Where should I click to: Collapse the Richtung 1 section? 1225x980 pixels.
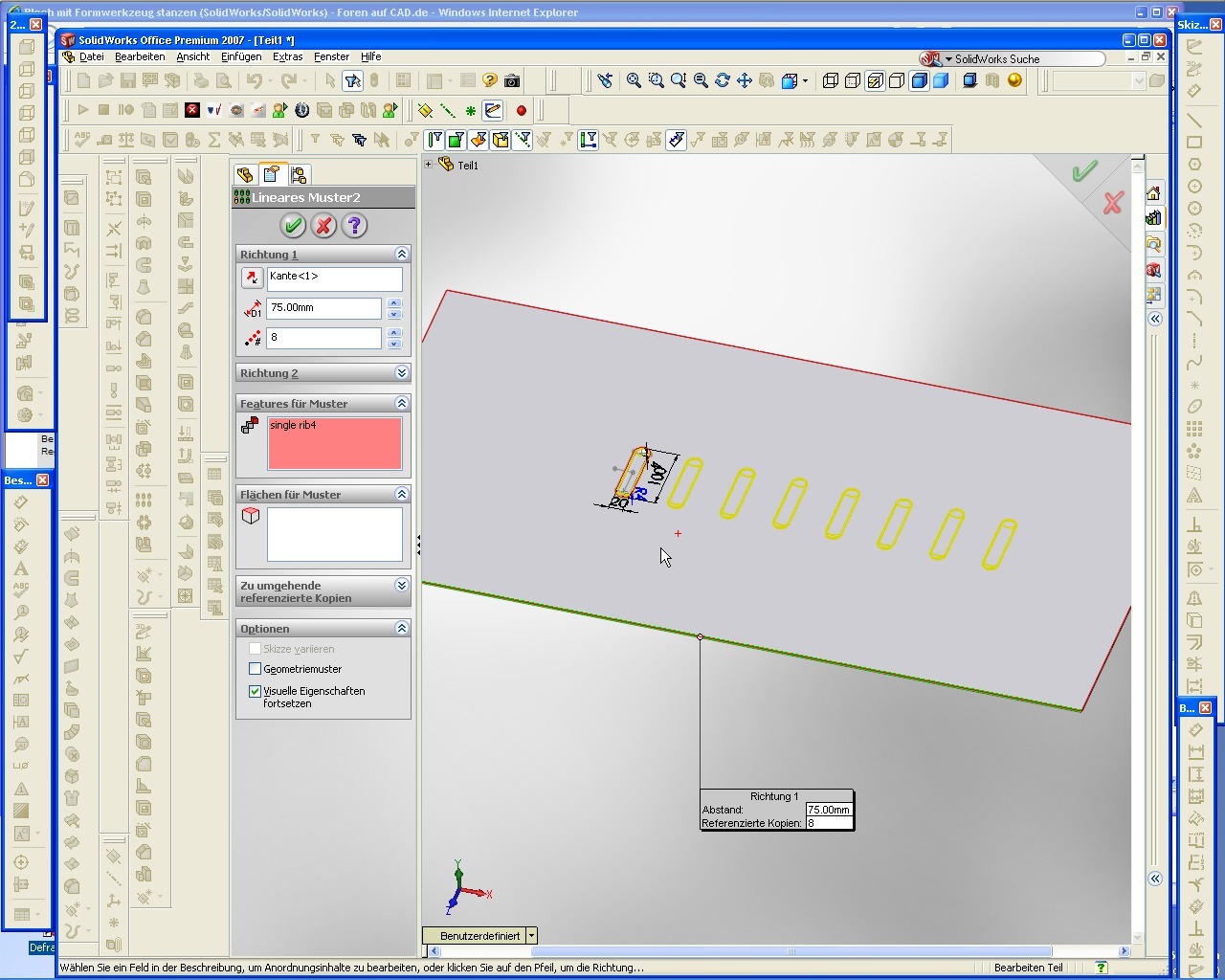[x=401, y=254]
